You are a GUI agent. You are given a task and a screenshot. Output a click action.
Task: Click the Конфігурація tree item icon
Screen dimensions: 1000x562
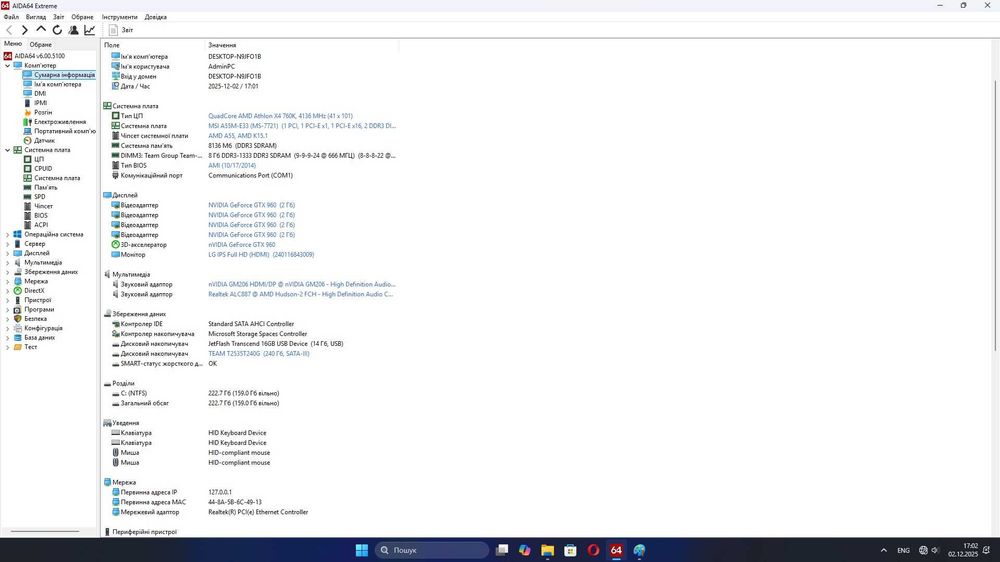17,328
